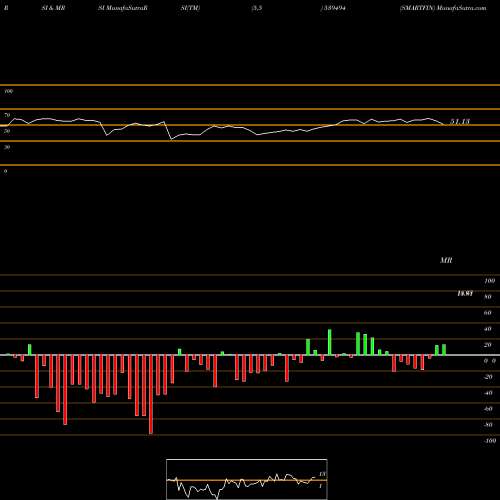Click the 'SI(TM)' header text
Viewport: 500px width, 500px height.
click(x=190, y=8)
